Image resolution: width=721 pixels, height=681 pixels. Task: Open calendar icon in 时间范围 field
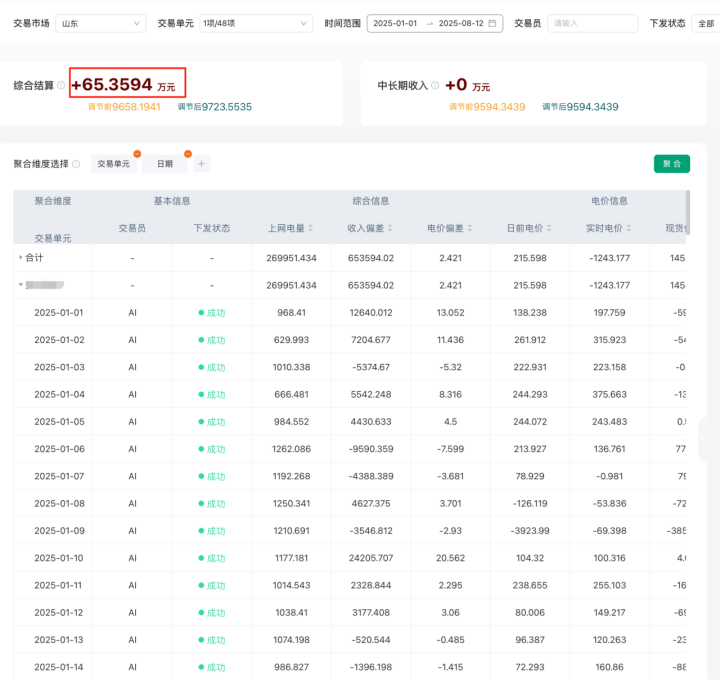click(x=492, y=23)
